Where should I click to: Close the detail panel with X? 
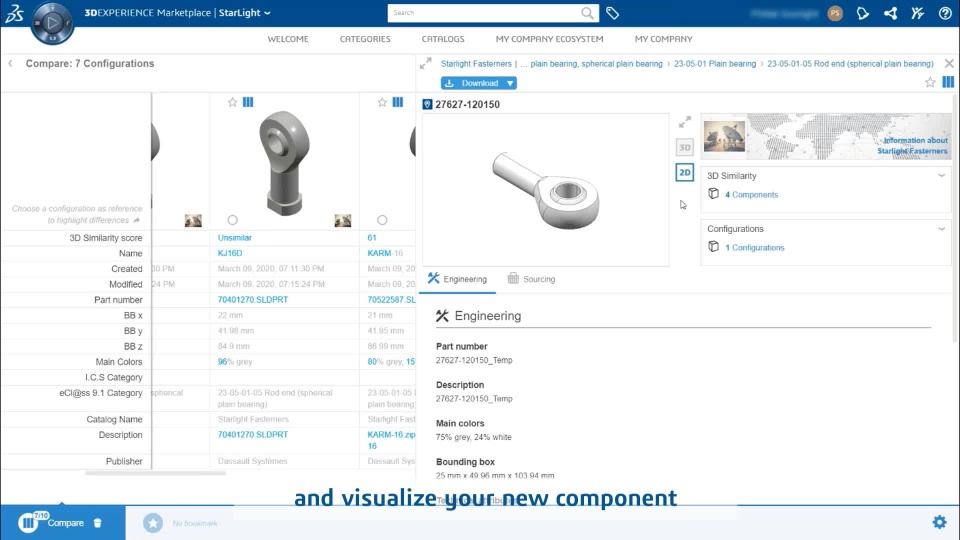(x=948, y=64)
